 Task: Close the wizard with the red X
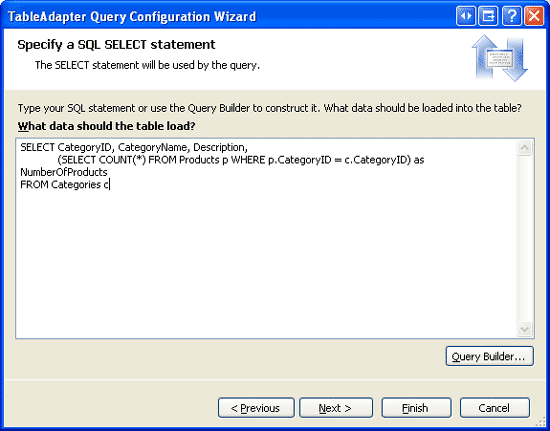click(534, 16)
